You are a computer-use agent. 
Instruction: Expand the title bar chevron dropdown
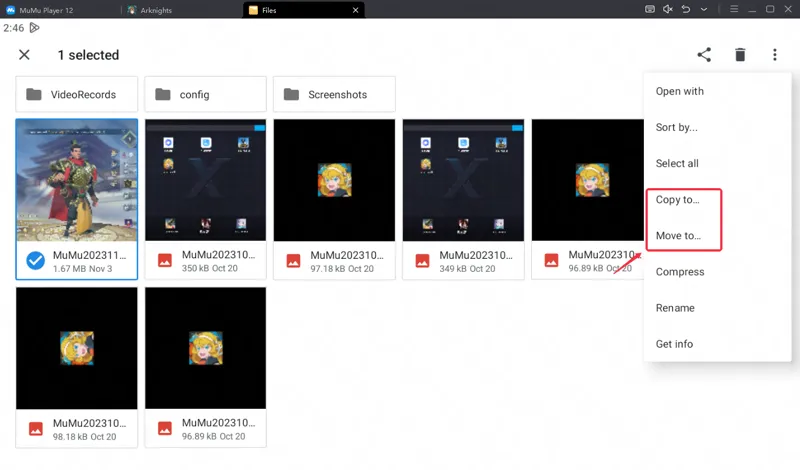[704, 9]
